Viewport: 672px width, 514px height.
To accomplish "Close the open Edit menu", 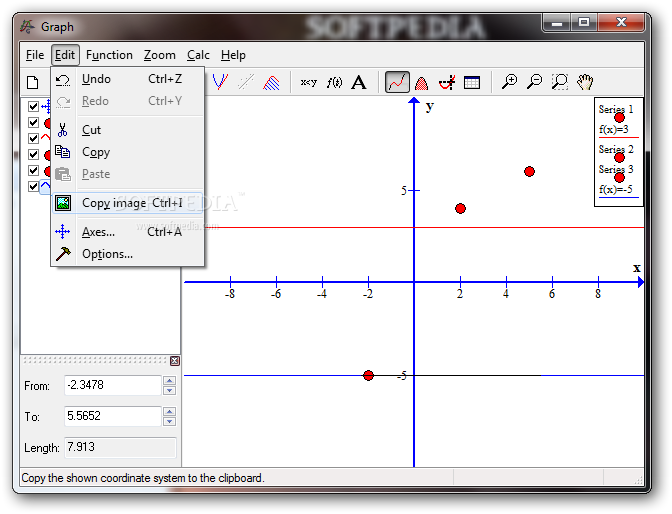I will [x=65, y=55].
